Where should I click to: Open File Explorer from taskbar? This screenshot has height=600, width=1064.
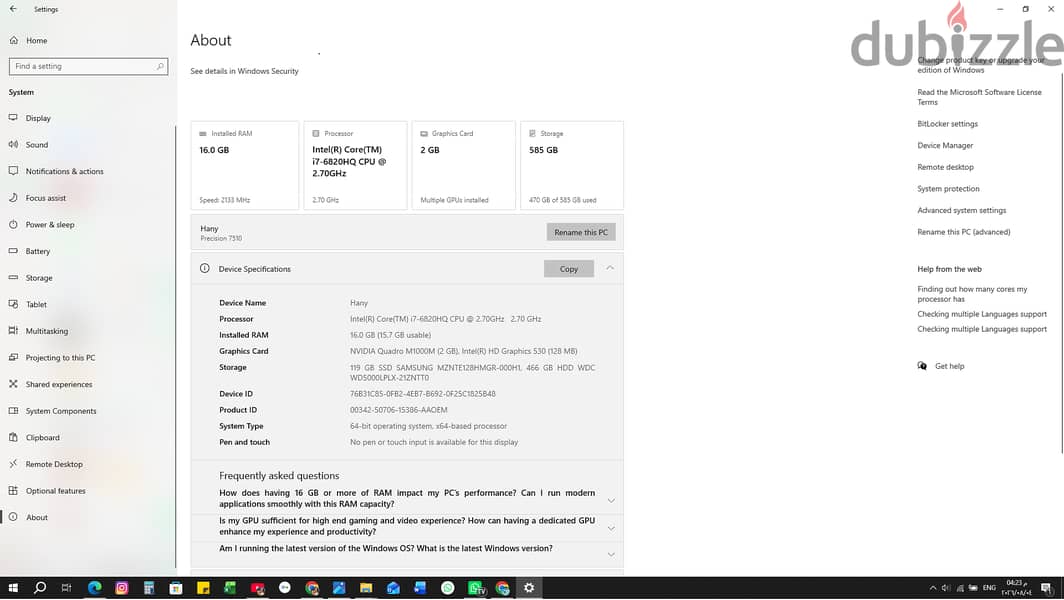pyautogui.click(x=366, y=588)
